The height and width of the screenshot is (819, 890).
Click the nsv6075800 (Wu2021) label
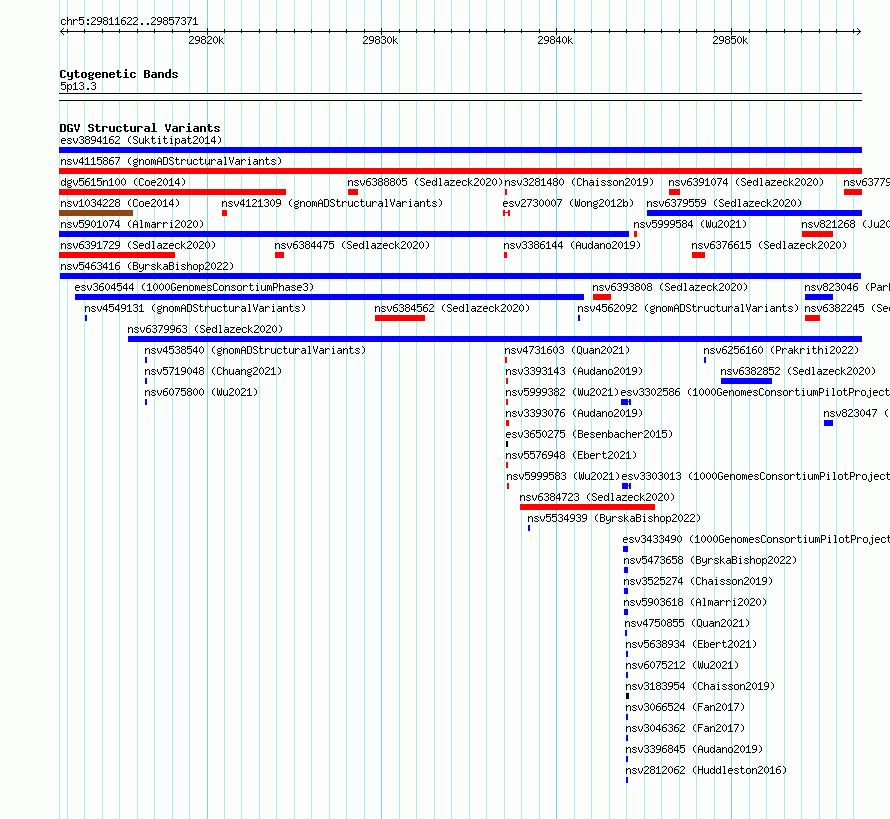[201, 392]
